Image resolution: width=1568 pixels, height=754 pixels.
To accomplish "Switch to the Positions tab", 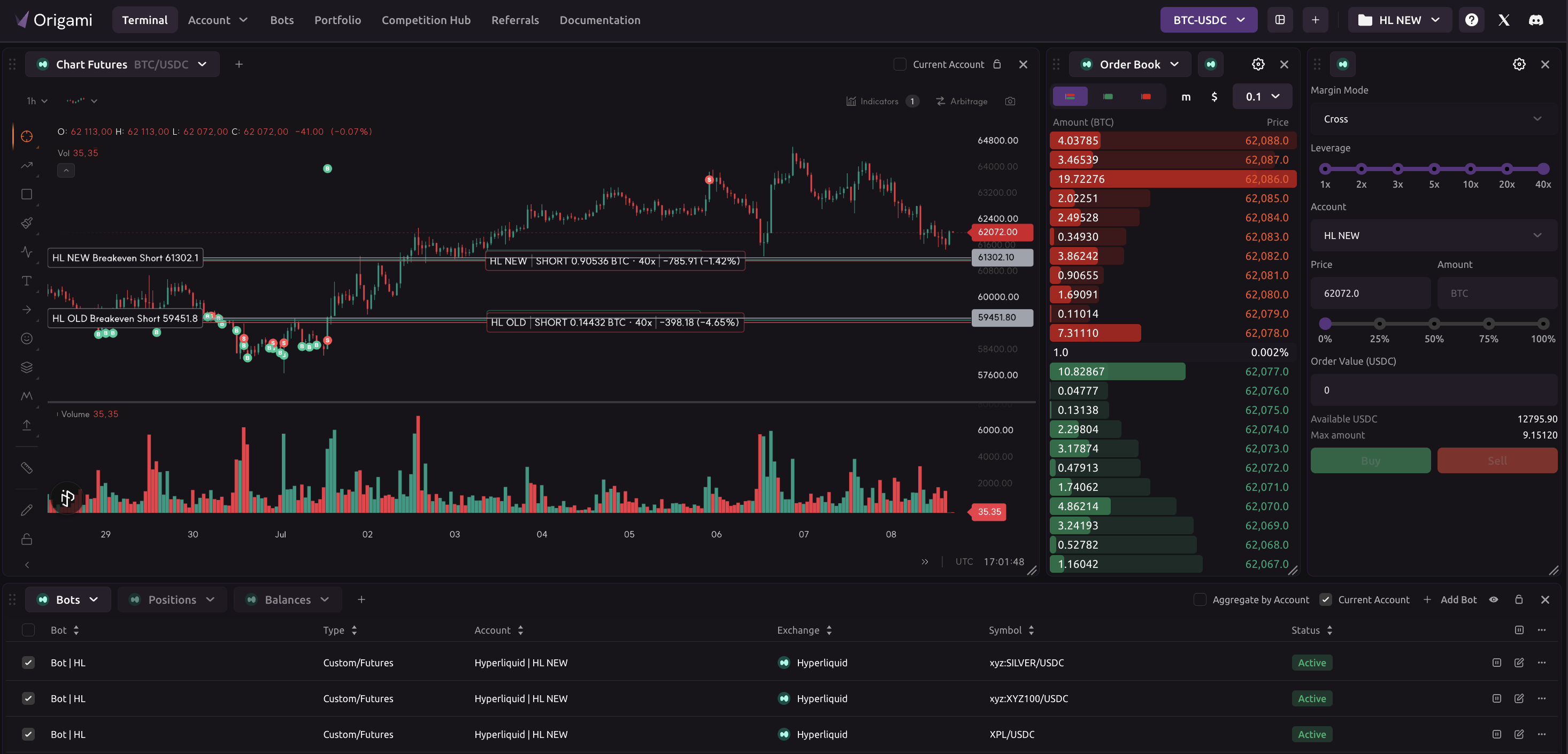I will tap(172, 599).
